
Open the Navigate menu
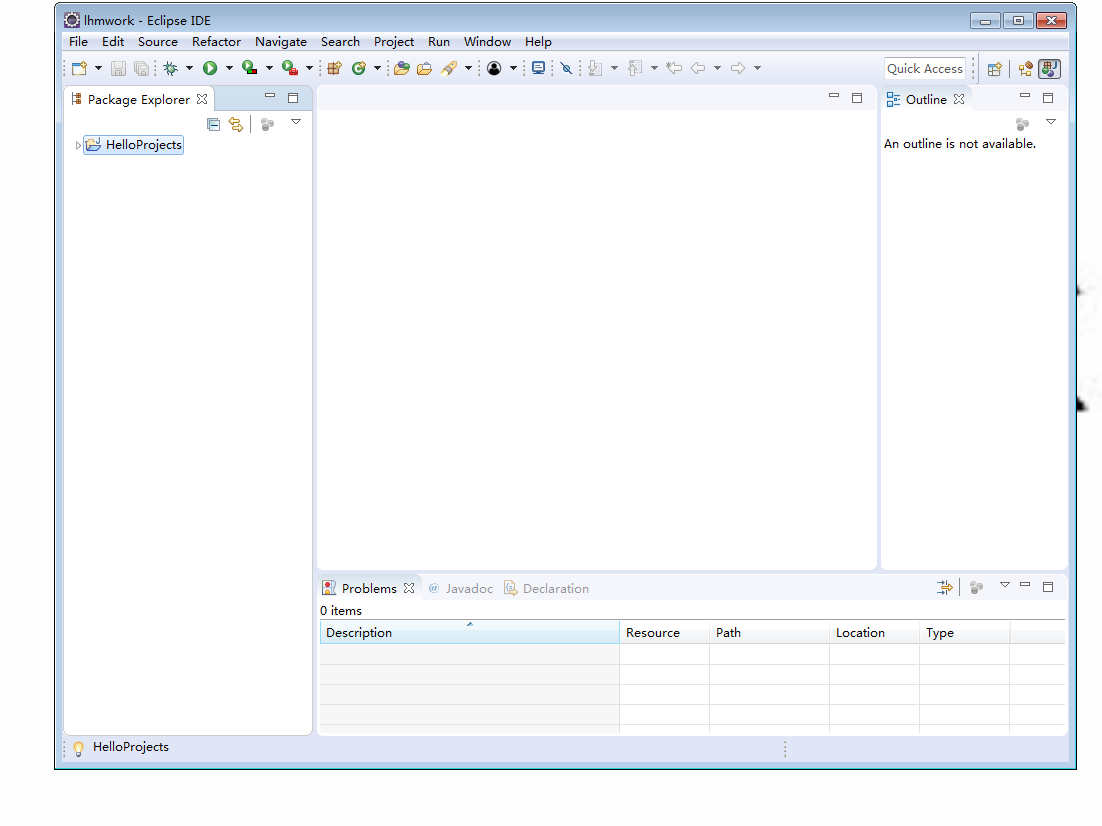point(281,41)
